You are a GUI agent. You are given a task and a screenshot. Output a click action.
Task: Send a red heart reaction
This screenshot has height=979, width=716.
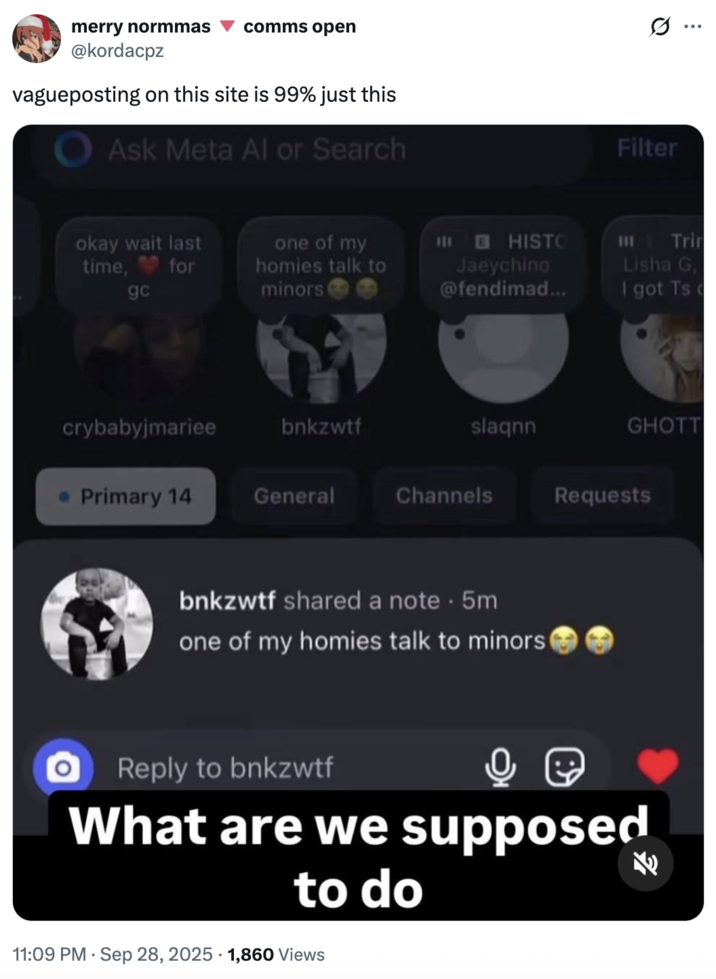(x=658, y=765)
